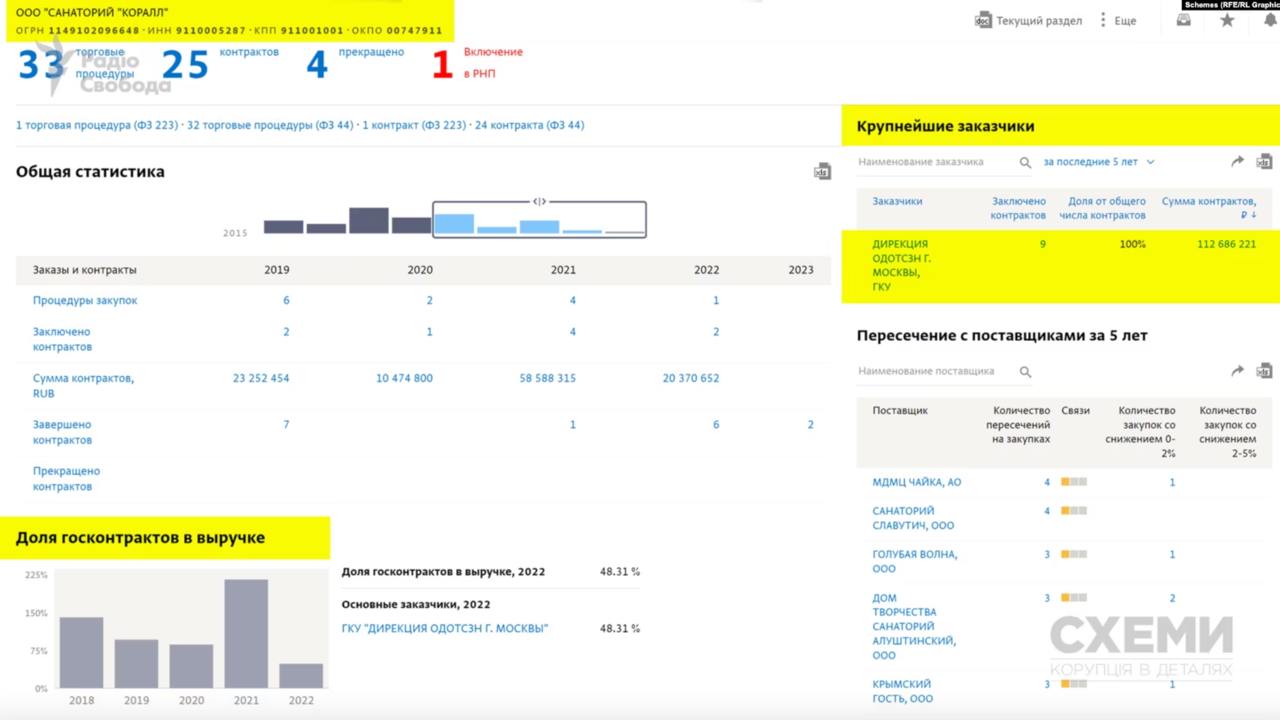Click the doc icon beside Текущий раздел
This screenshot has height=720, width=1280.
pyautogui.click(x=983, y=20)
